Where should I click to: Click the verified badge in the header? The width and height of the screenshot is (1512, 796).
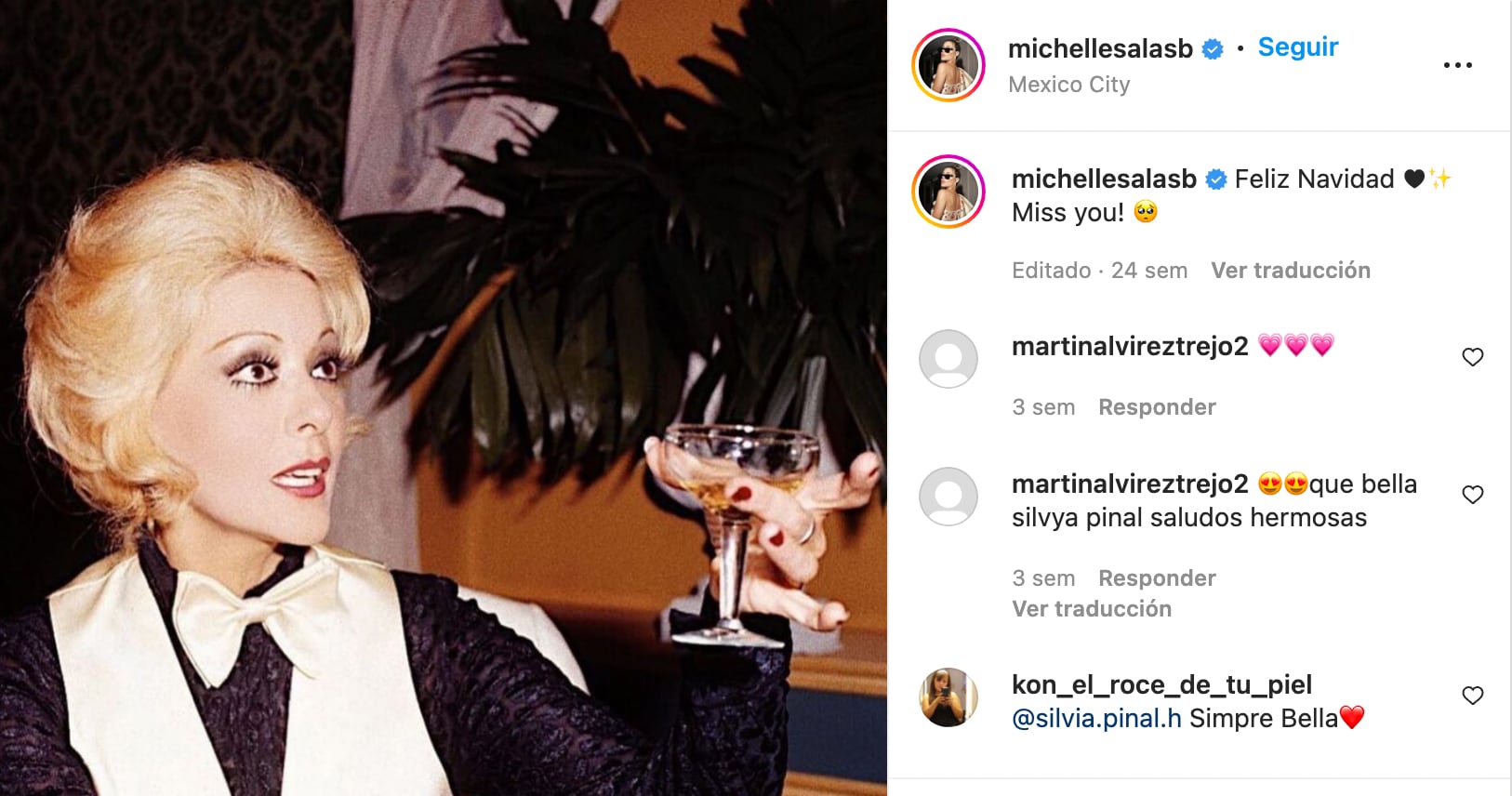pos(1213,49)
